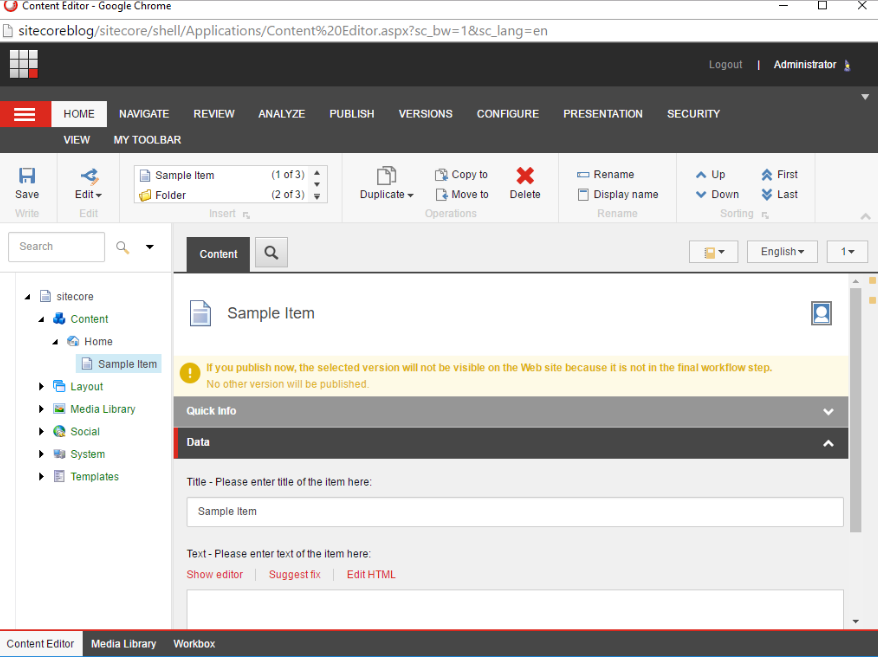Move item Down in sorting
The image size is (878, 658).
pos(717,194)
